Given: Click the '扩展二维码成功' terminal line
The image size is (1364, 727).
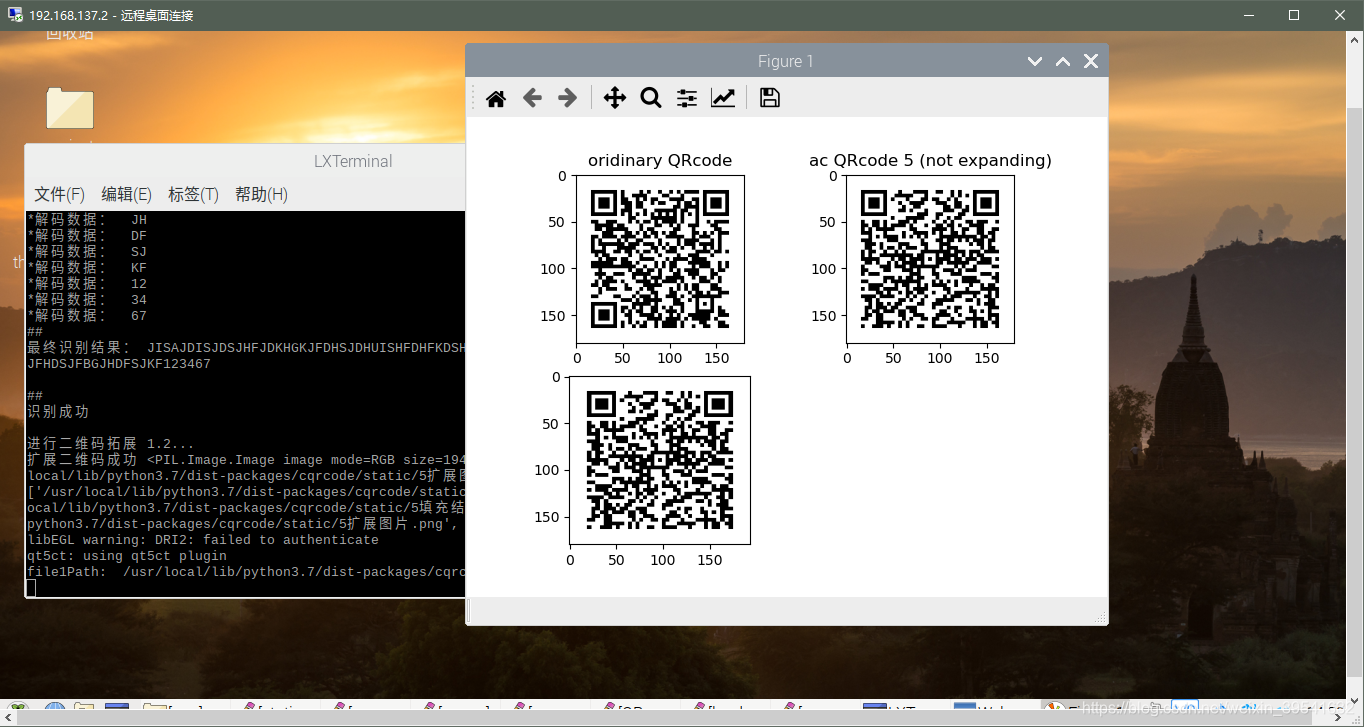Looking at the screenshot, I should pyautogui.click(x=246, y=460).
